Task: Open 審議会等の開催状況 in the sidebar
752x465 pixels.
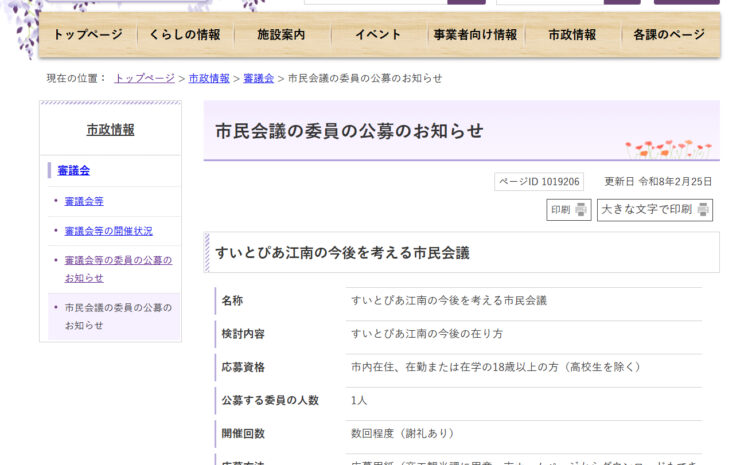Action: click(108, 231)
